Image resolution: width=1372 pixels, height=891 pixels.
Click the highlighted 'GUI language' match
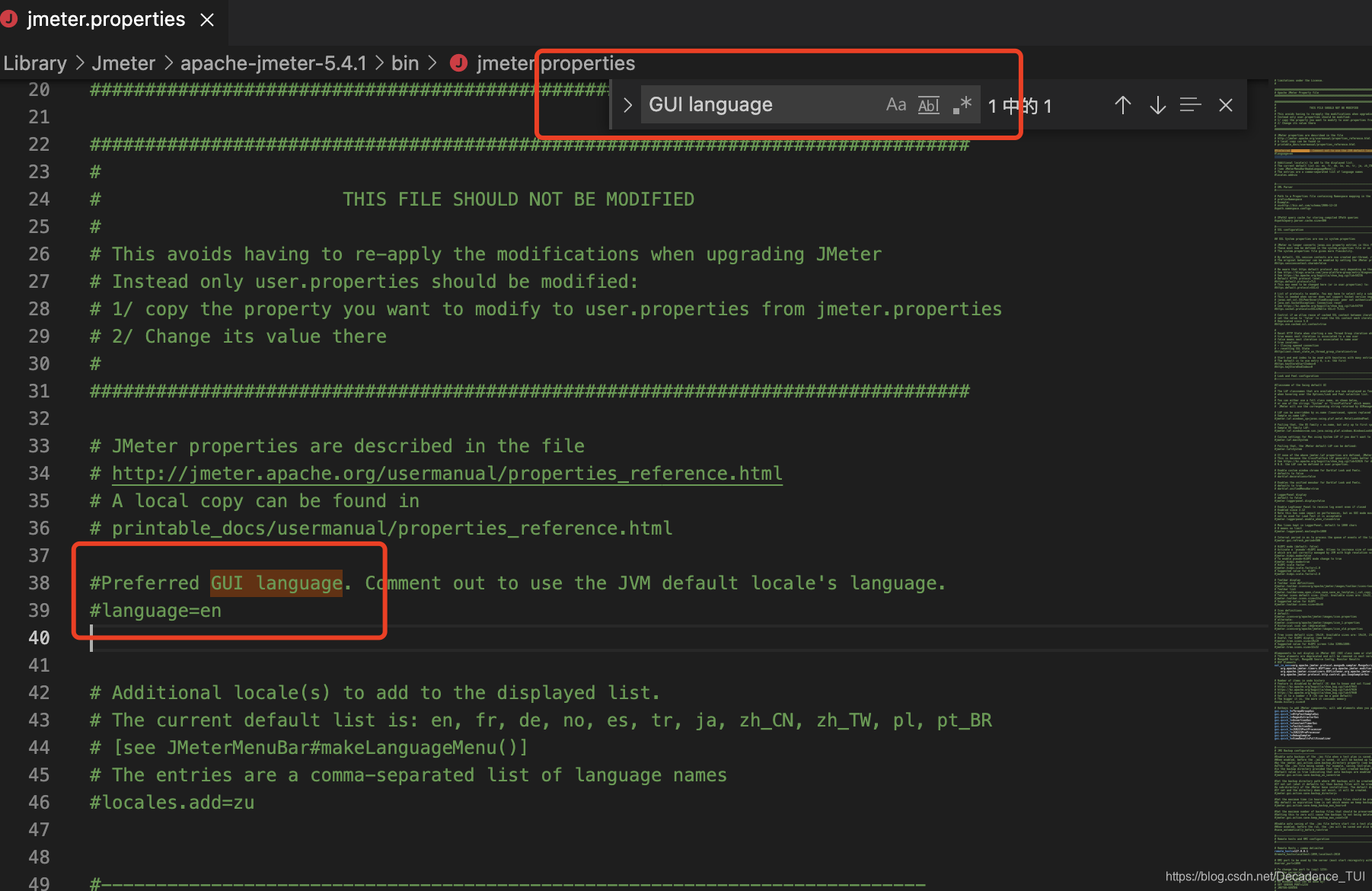coord(276,583)
